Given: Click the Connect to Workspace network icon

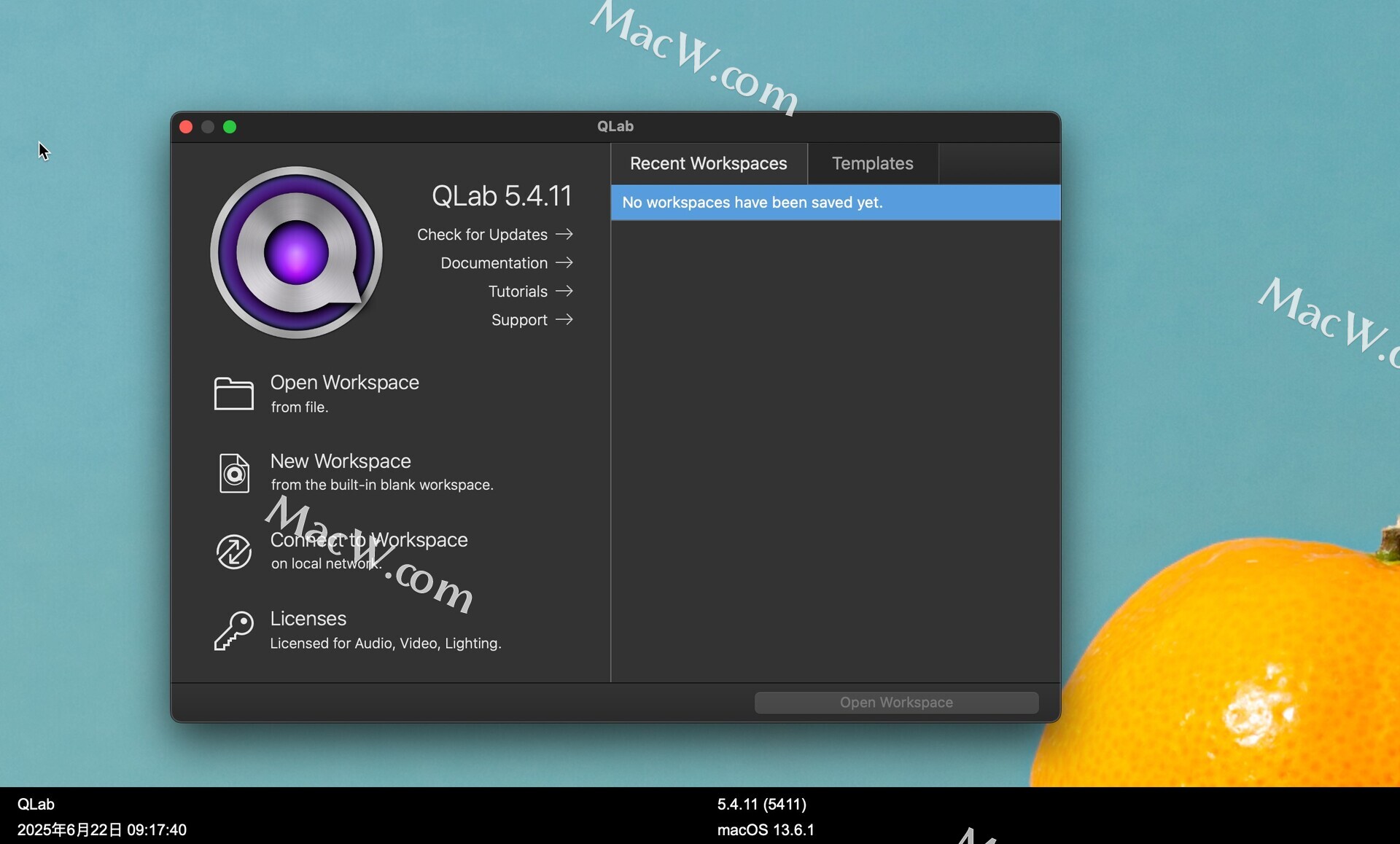Looking at the screenshot, I should pyautogui.click(x=233, y=551).
